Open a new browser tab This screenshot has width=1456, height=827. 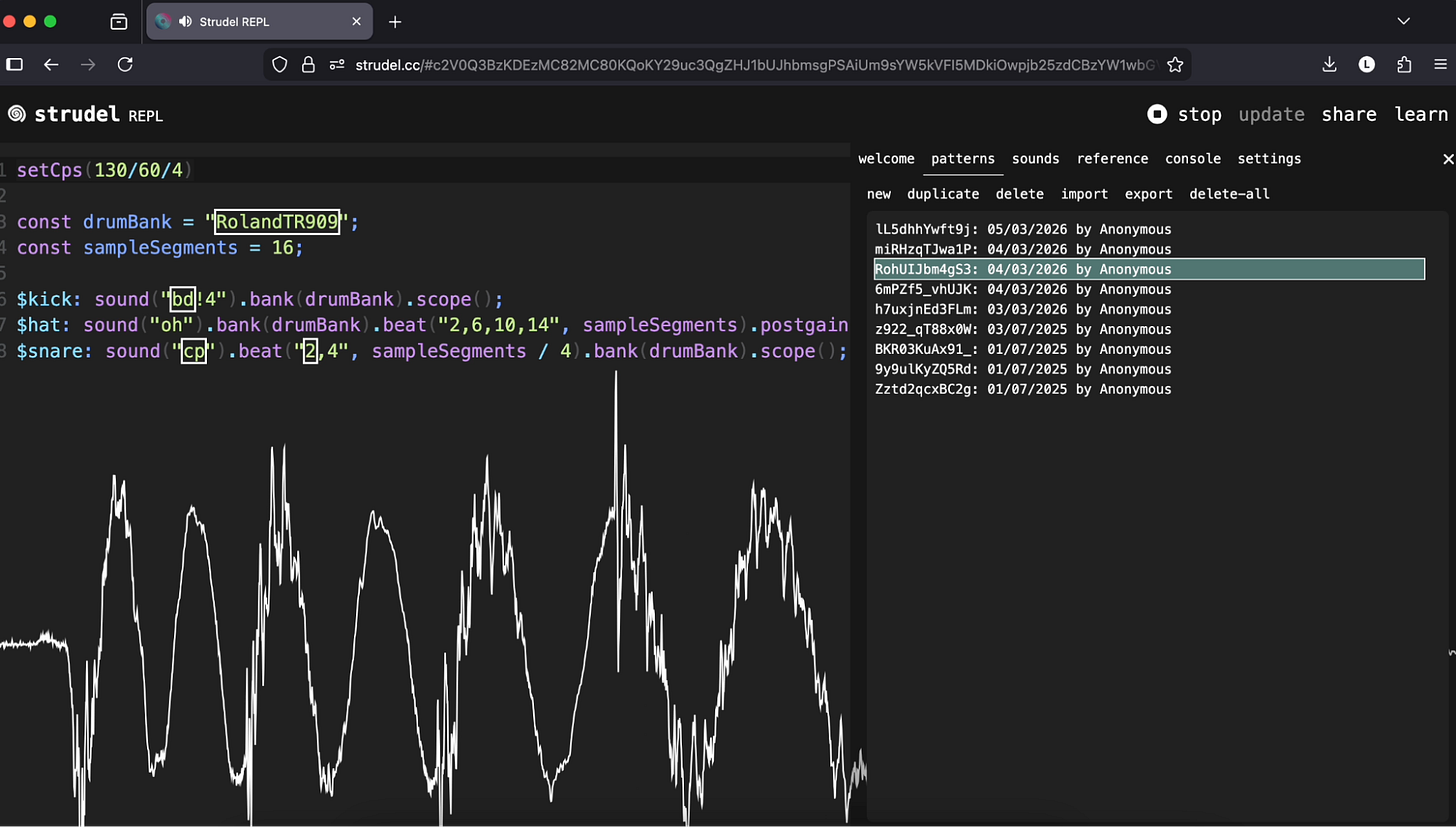(395, 21)
